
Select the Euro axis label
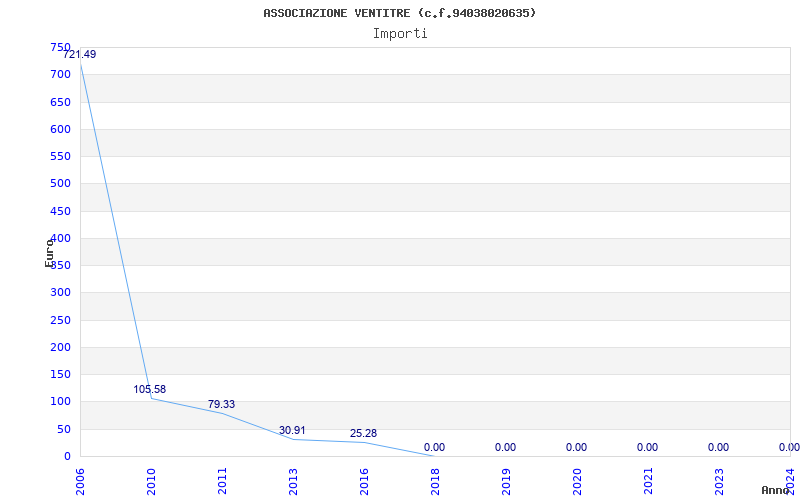click(x=49, y=253)
